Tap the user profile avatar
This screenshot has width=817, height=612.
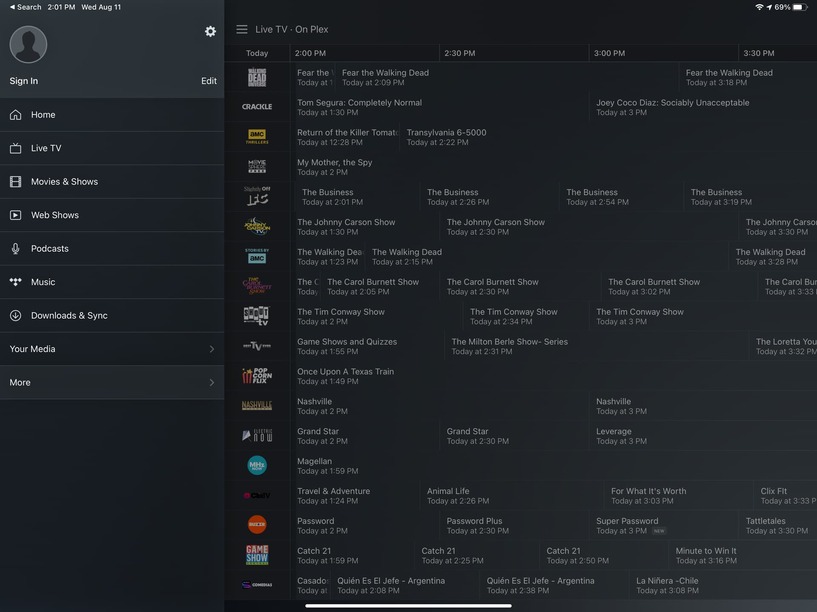(28, 44)
